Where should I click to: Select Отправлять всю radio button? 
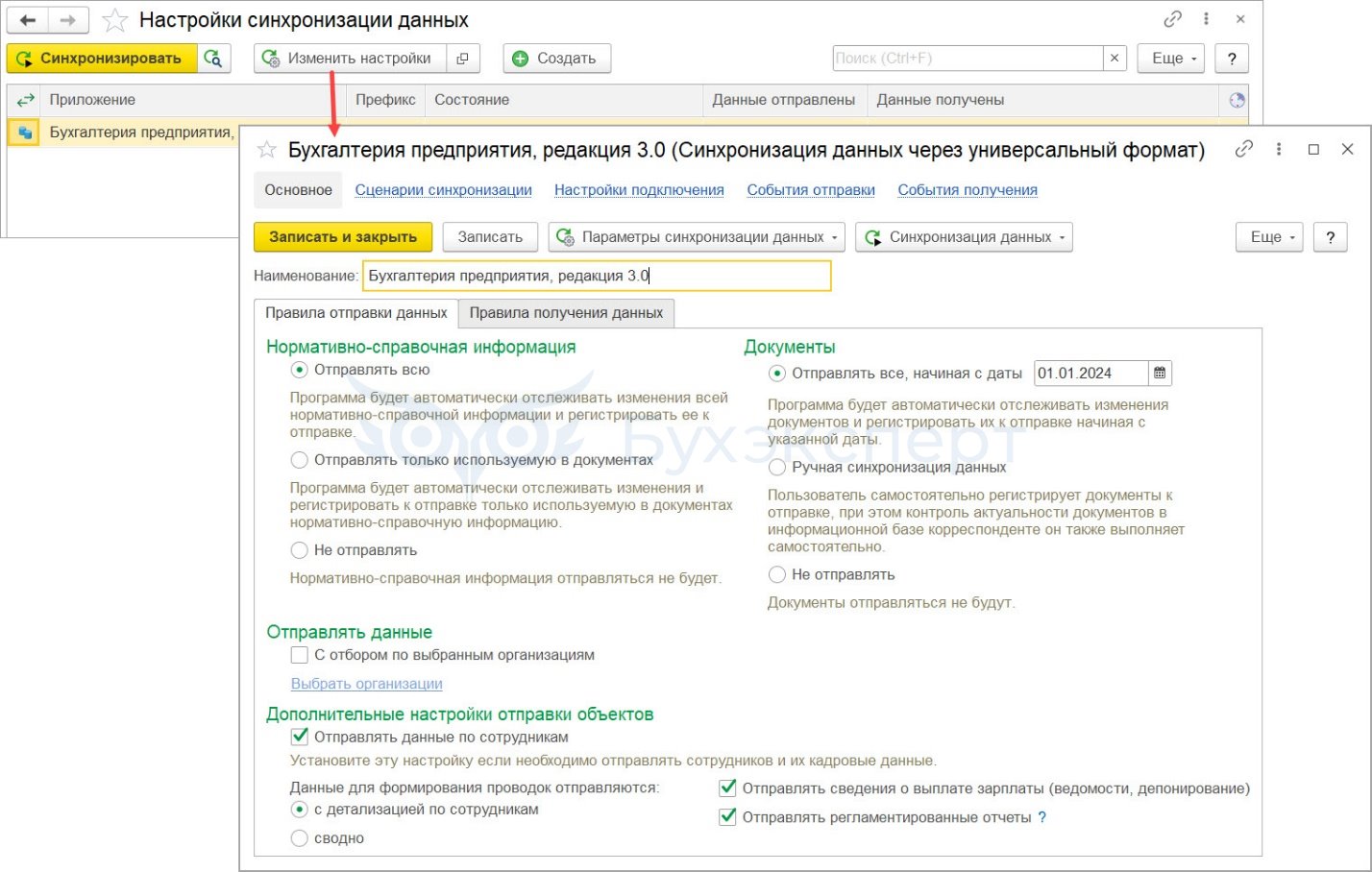coord(299,370)
